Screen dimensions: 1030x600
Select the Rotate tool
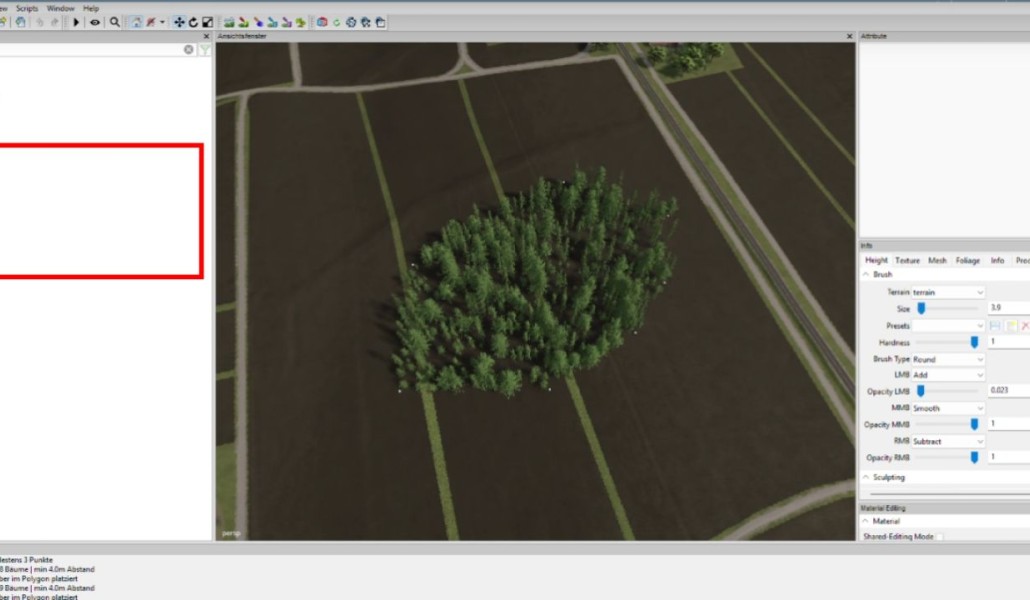(x=193, y=22)
